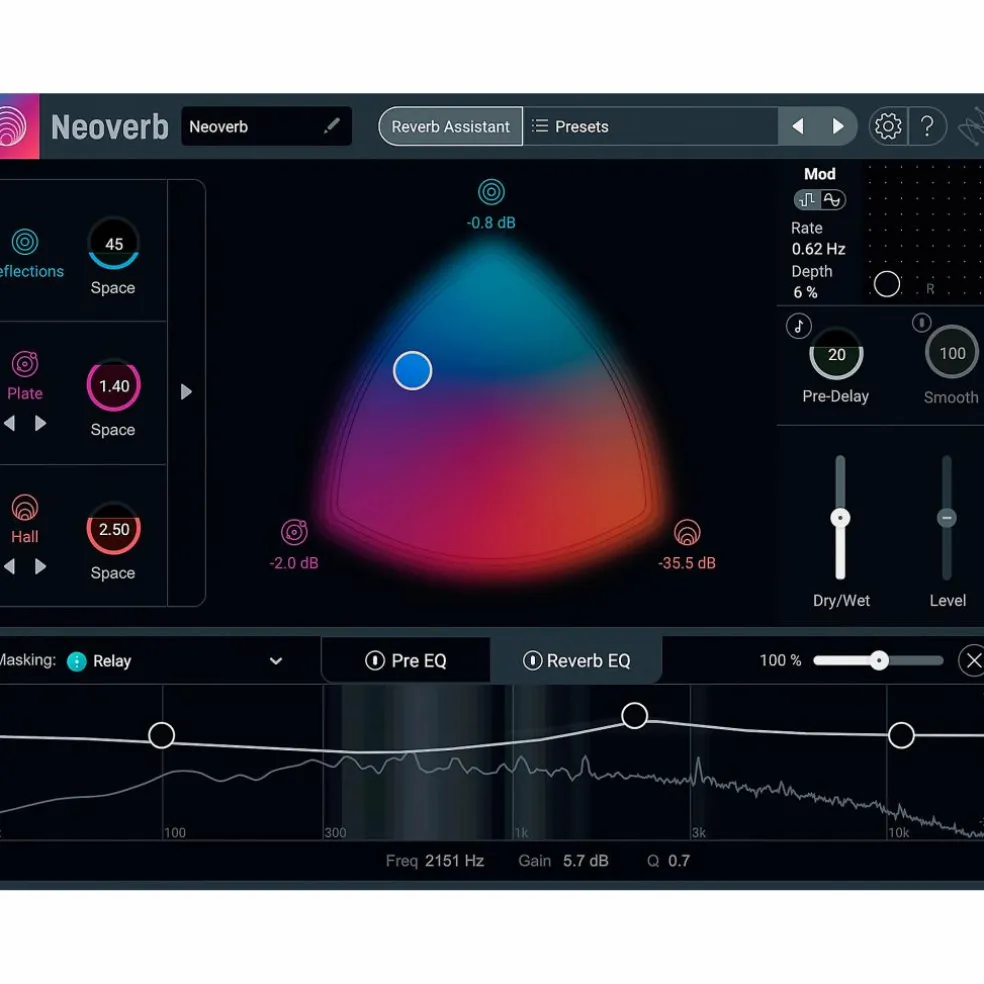The image size is (984, 984).
Task: Click Depth value 6 %
Action: pos(805,292)
